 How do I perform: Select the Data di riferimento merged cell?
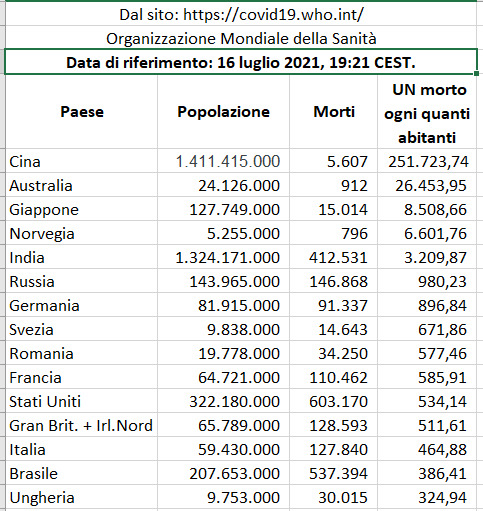coord(241,62)
